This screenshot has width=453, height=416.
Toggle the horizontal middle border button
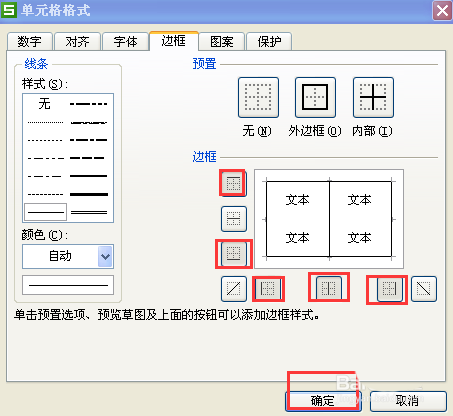(x=234, y=219)
